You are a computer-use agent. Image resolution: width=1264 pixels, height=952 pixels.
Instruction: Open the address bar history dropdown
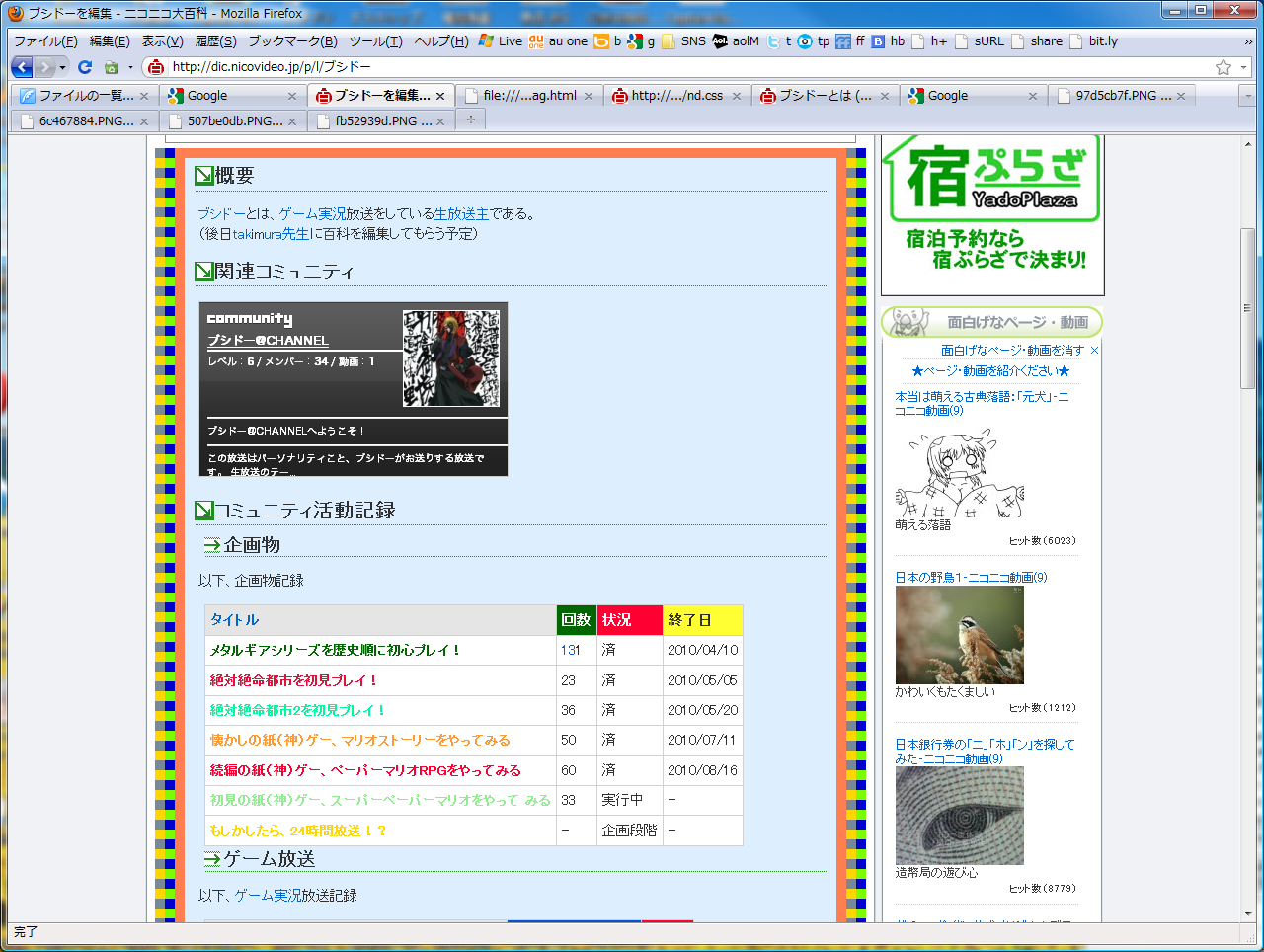(1243, 67)
